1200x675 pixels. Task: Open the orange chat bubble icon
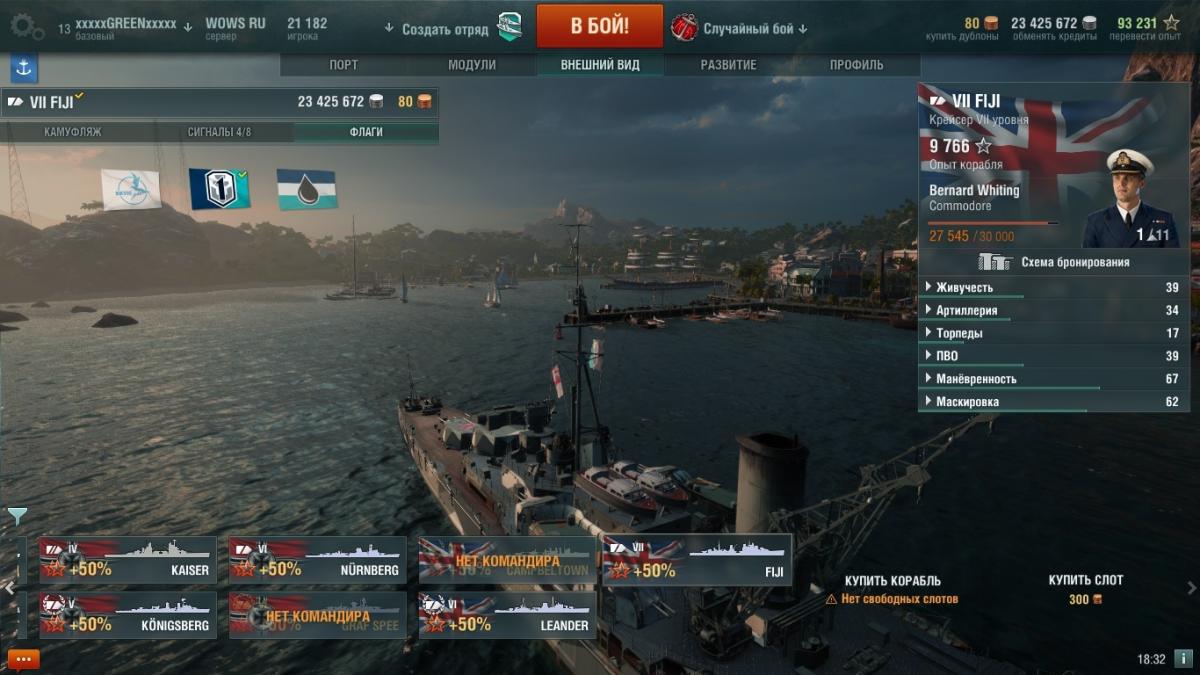(x=23, y=659)
